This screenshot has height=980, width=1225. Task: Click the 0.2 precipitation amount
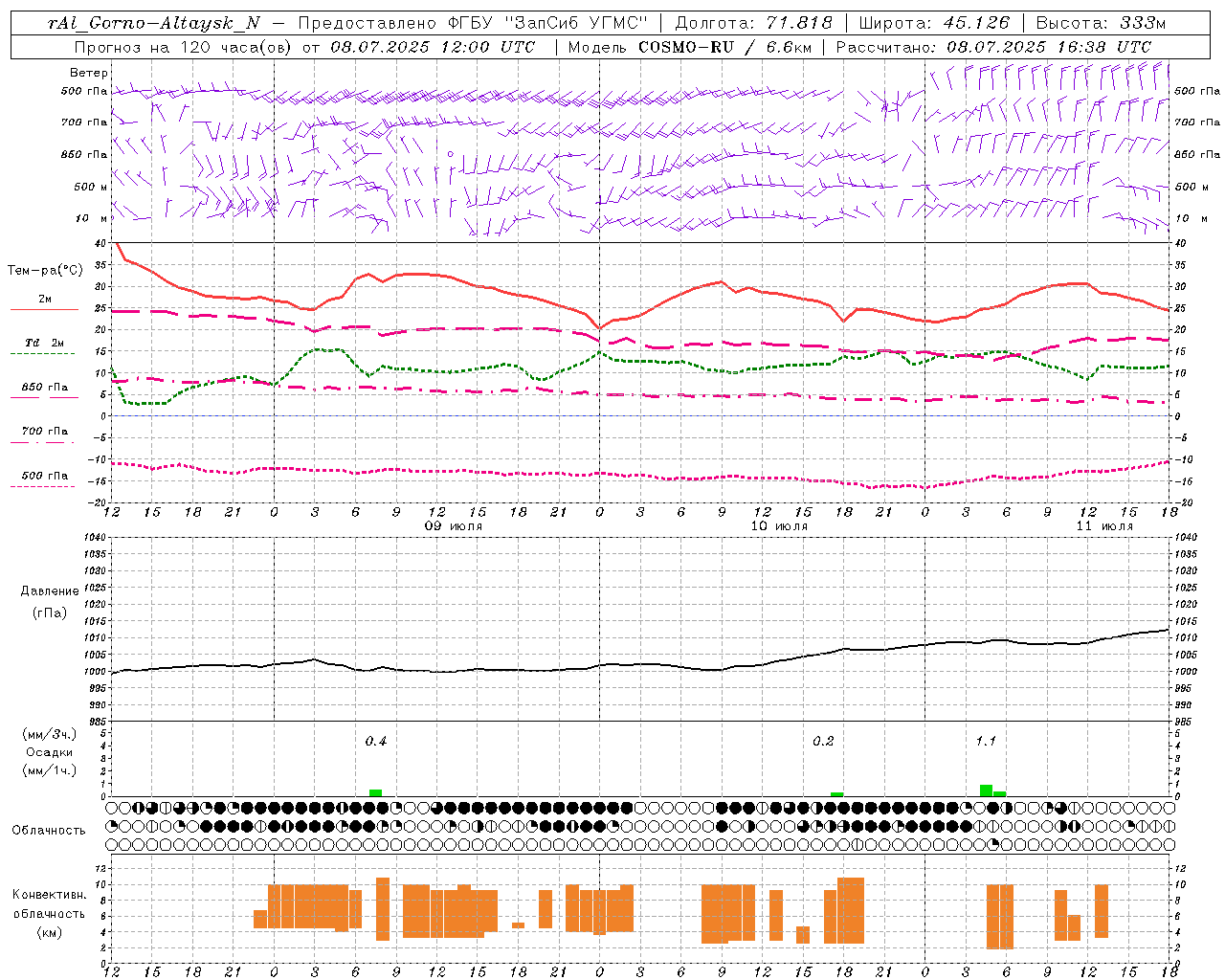(x=823, y=742)
